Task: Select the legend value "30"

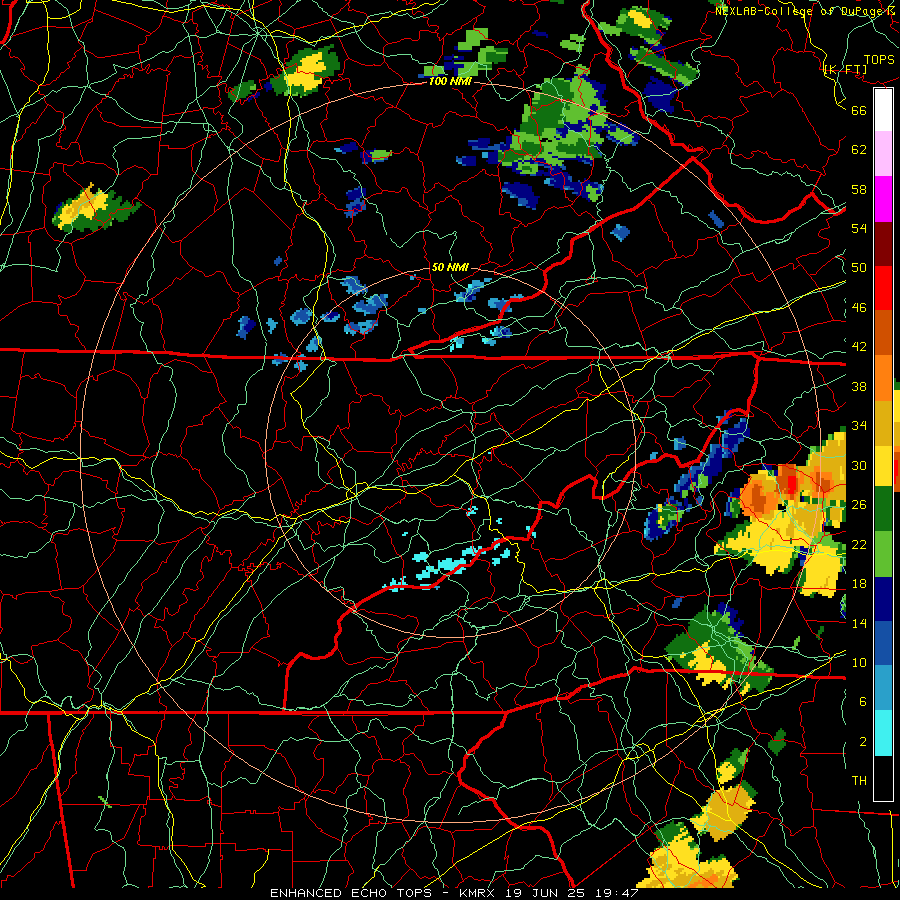Action: coord(859,465)
